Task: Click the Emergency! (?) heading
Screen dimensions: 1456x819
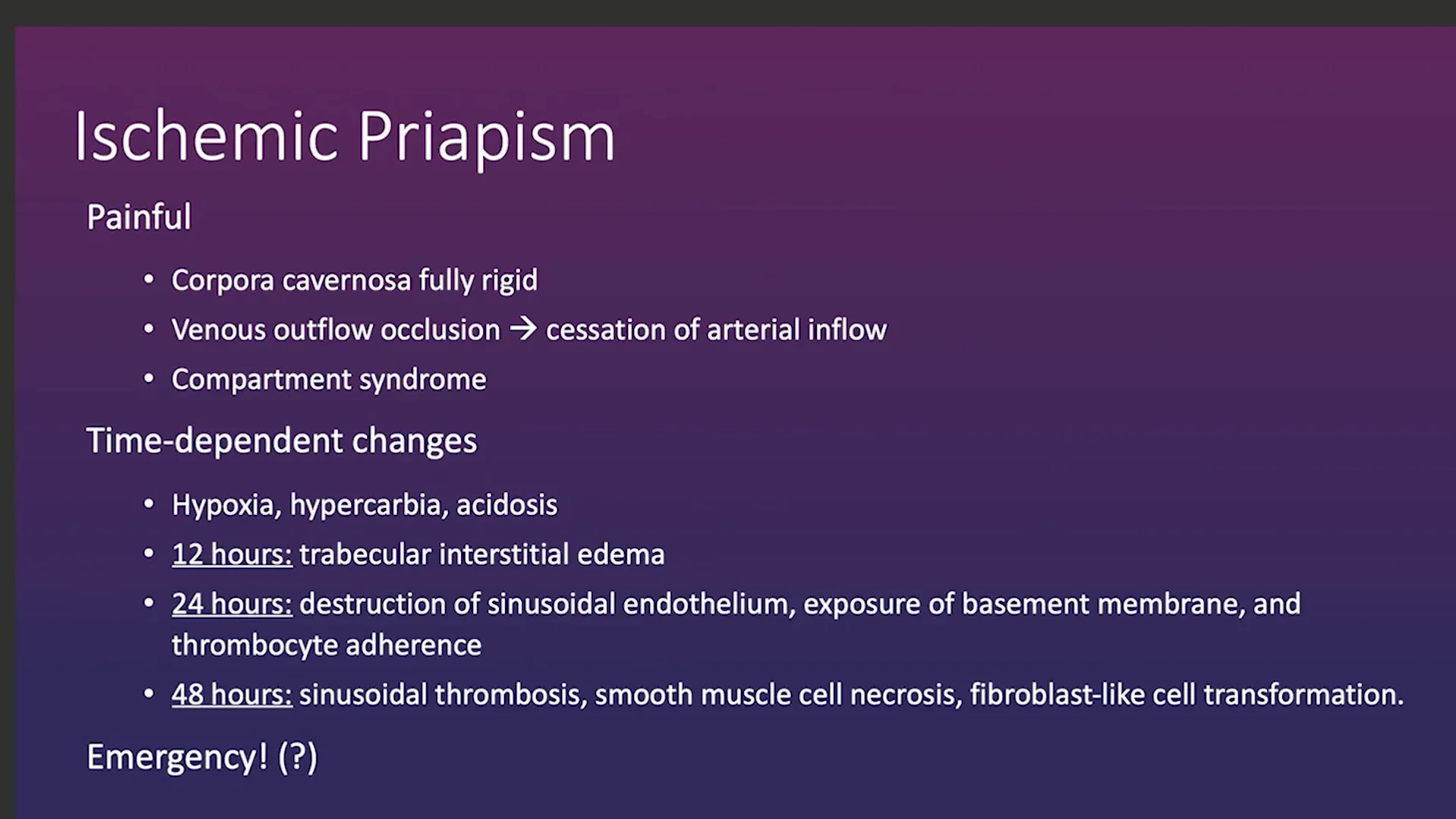Action: (x=202, y=758)
